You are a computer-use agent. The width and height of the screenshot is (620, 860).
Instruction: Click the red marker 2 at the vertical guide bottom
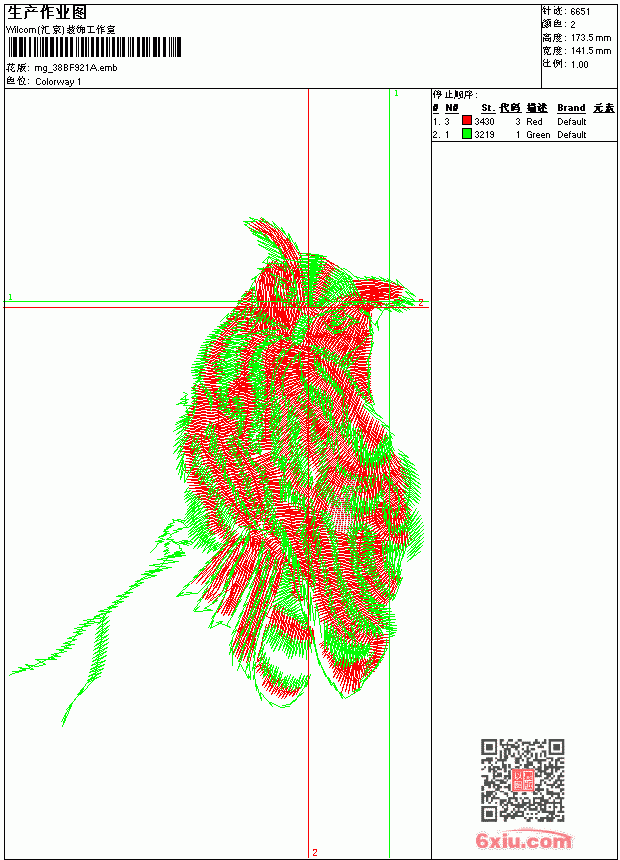pos(315,852)
